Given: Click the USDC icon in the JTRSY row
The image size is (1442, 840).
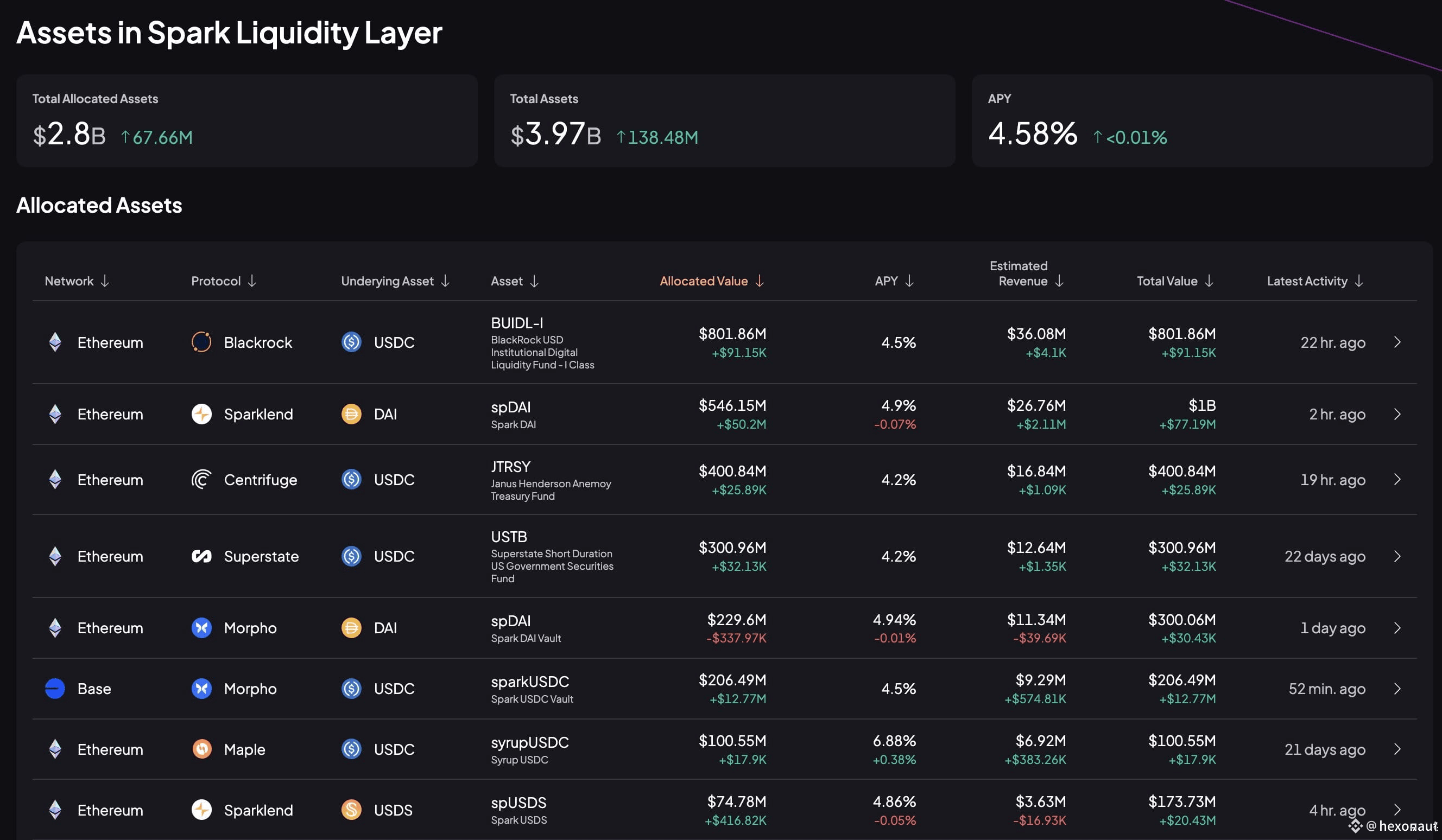Looking at the screenshot, I should [x=351, y=479].
